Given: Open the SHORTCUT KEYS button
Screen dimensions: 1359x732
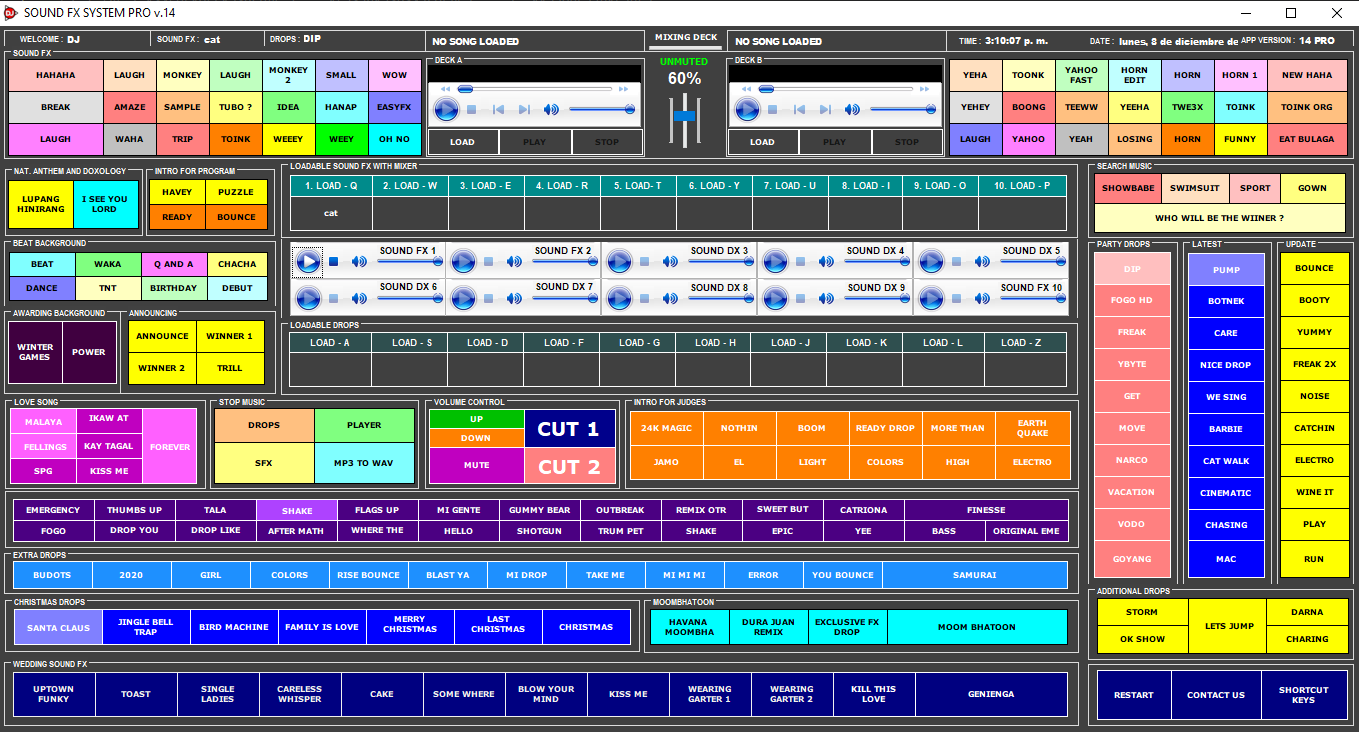Looking at the screenshot, I should 1303,695.
